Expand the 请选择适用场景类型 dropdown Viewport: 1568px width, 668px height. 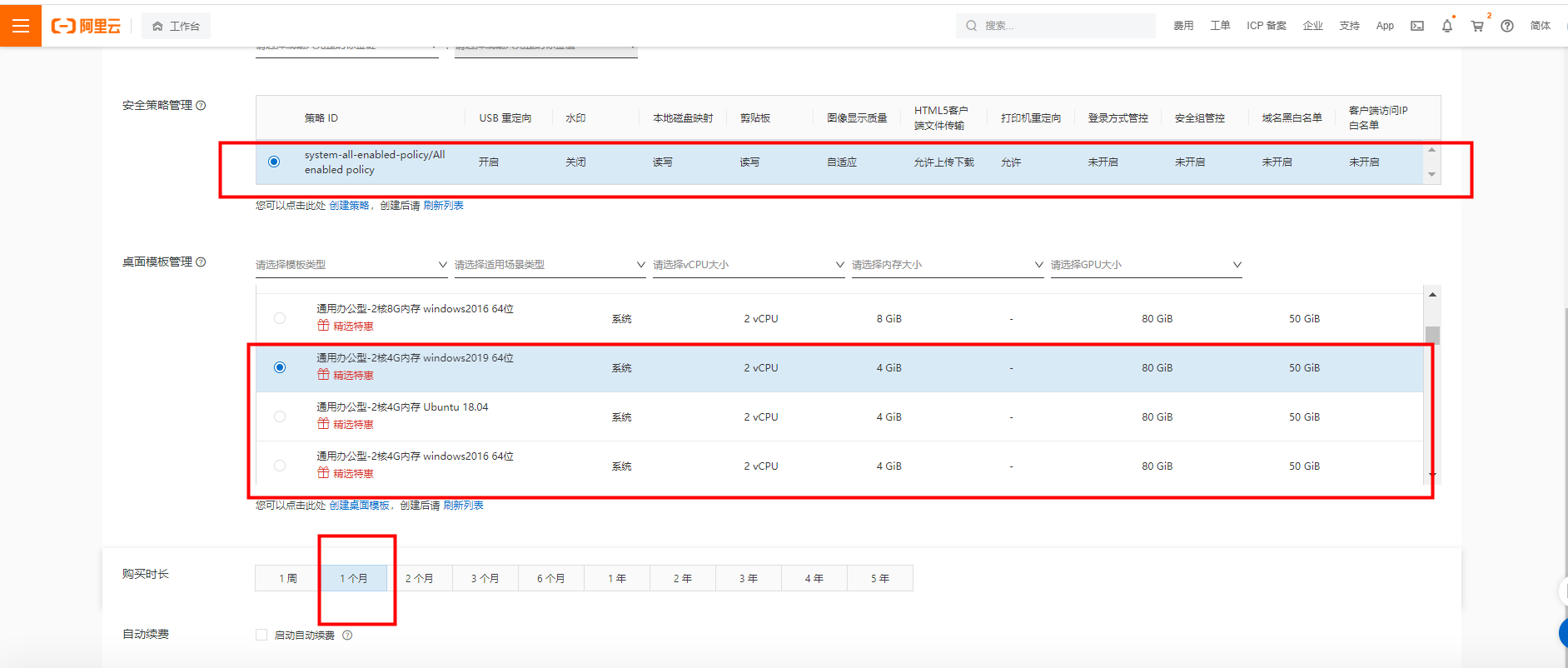coord(550,265)
